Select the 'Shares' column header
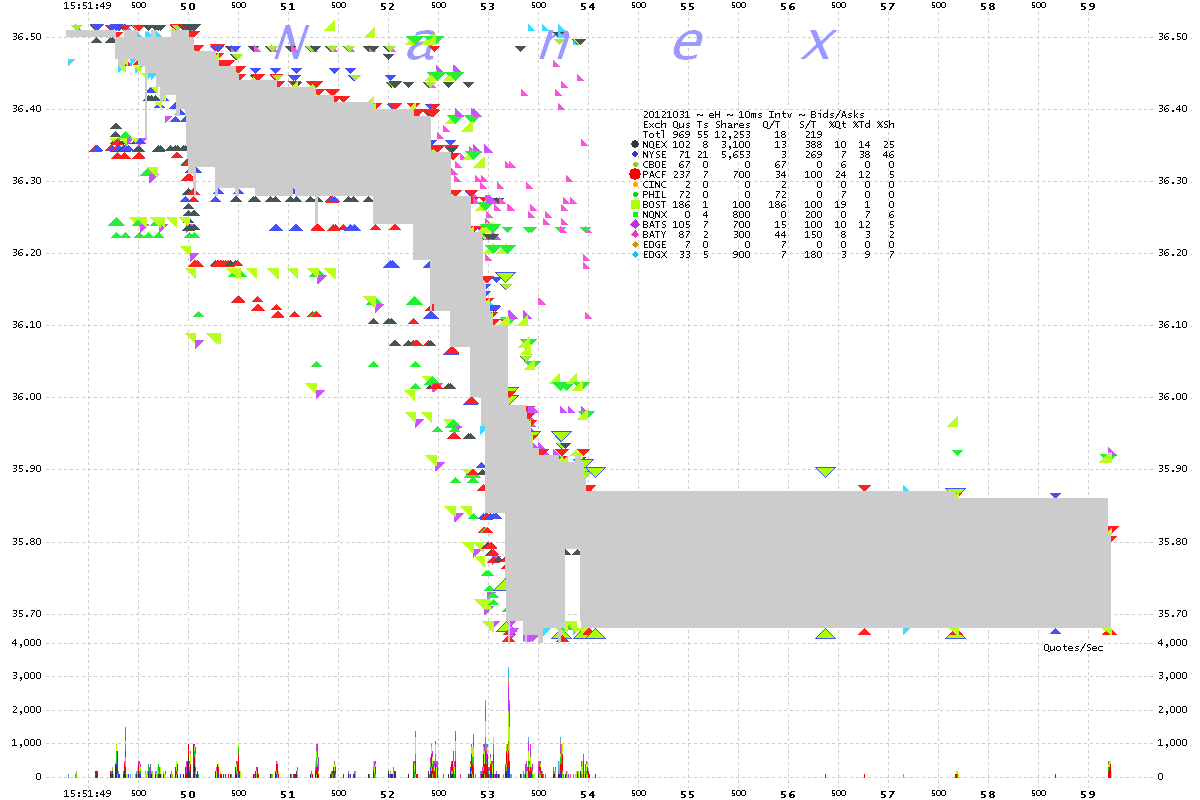The image size is (1200, 800). click(x=733, y=125)
